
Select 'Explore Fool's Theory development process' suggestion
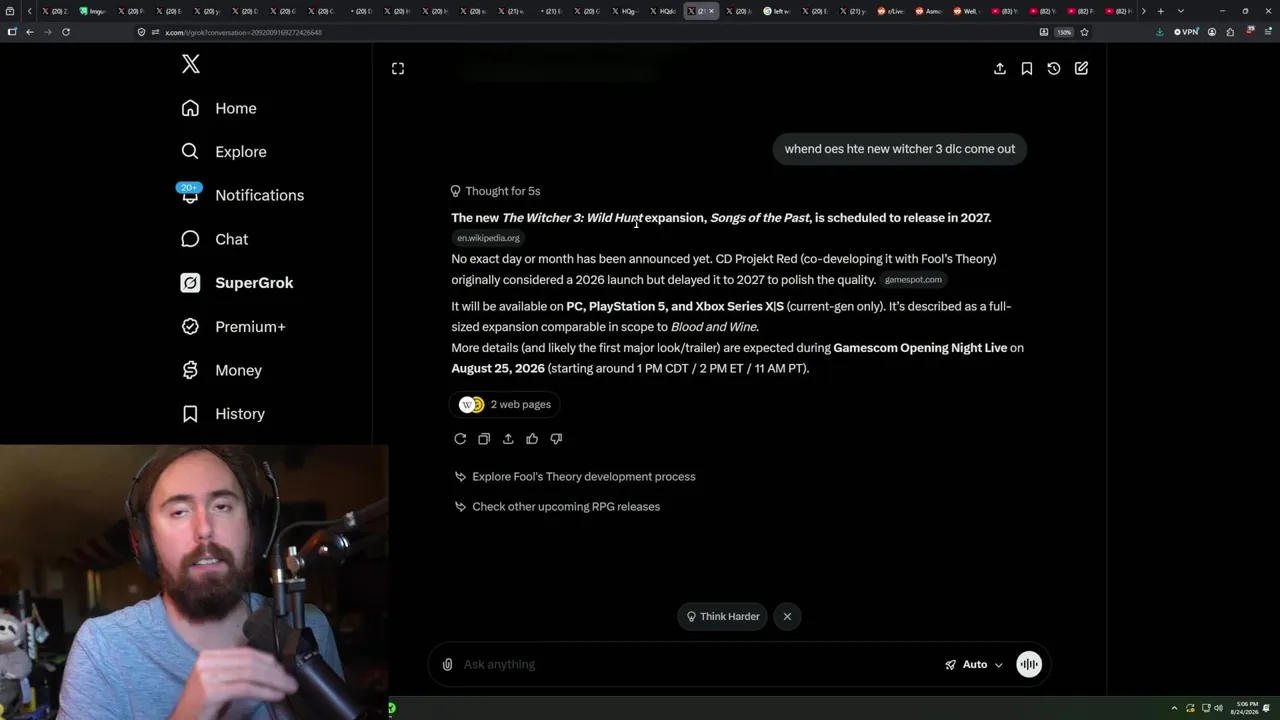coord(575,477)
